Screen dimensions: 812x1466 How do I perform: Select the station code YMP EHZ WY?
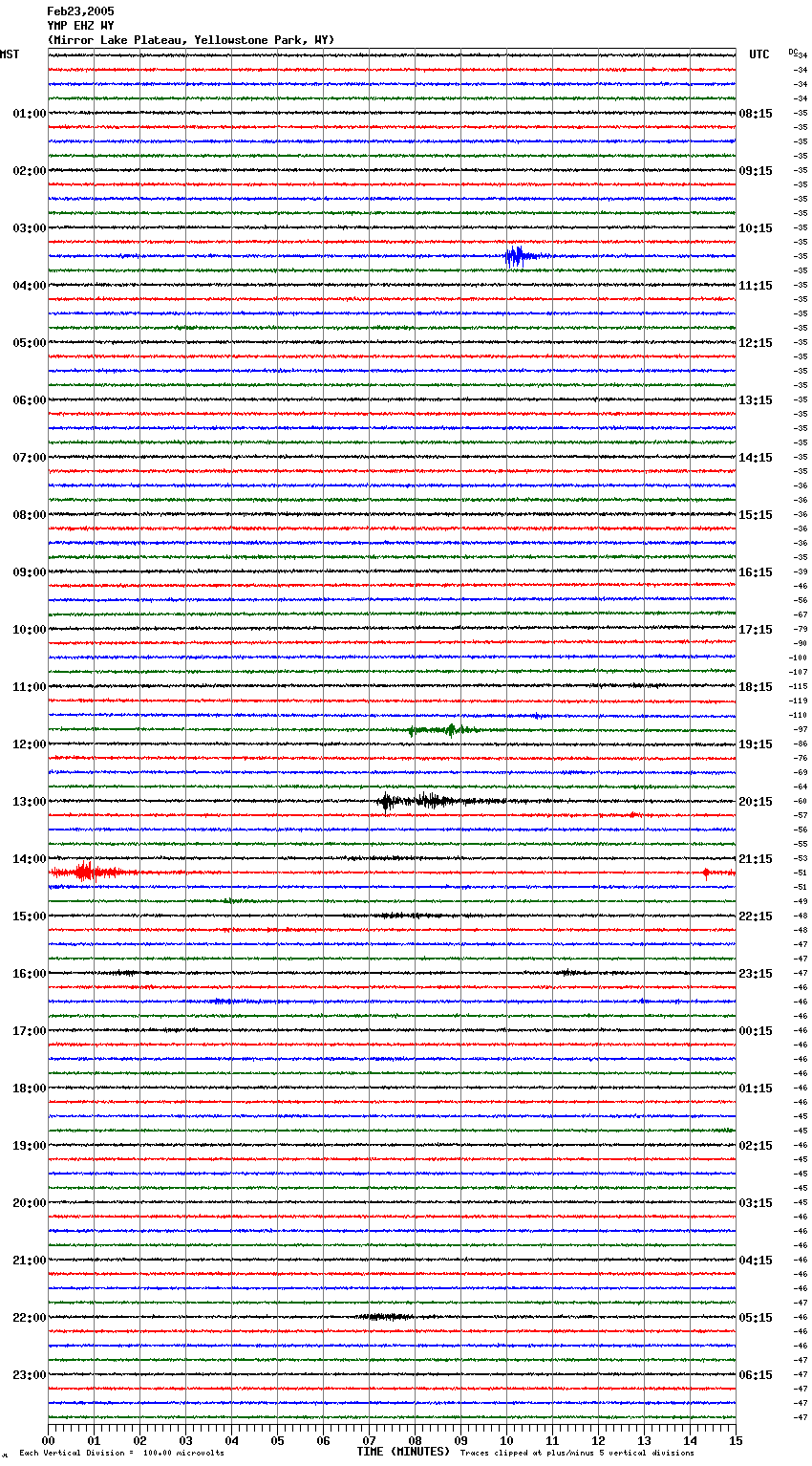[80, 26]
